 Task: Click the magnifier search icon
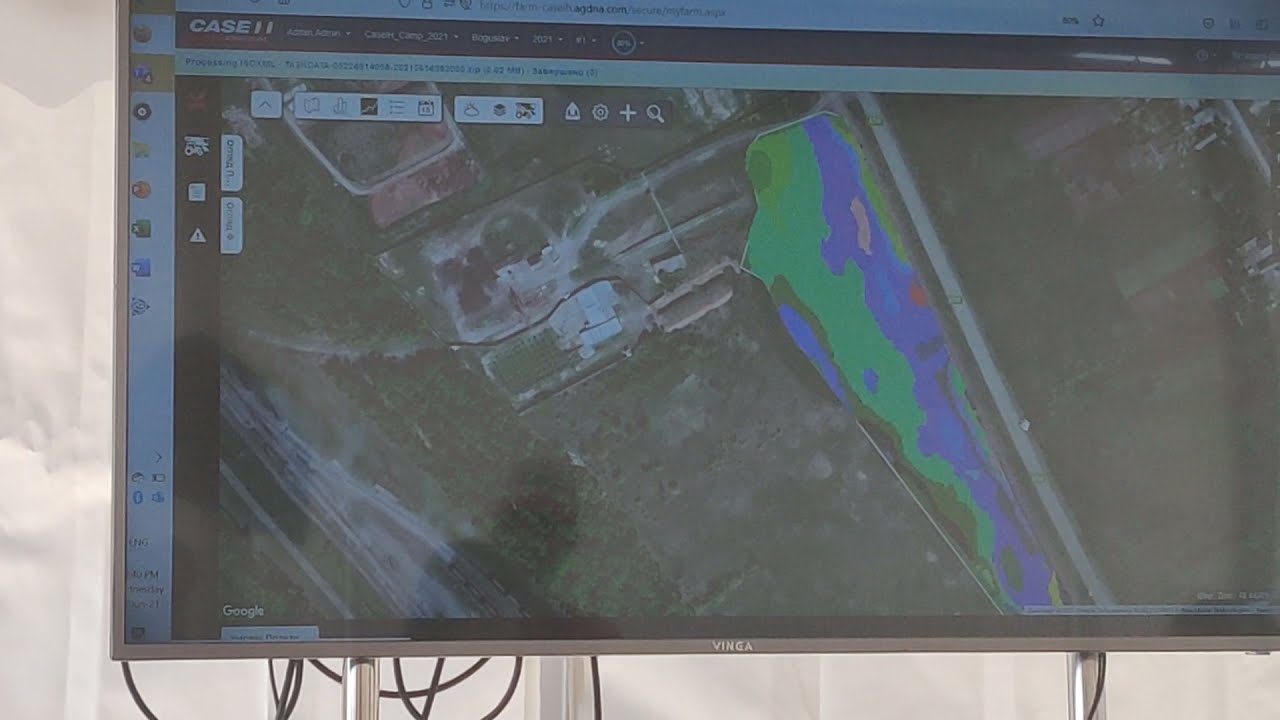tap(655, 114)
